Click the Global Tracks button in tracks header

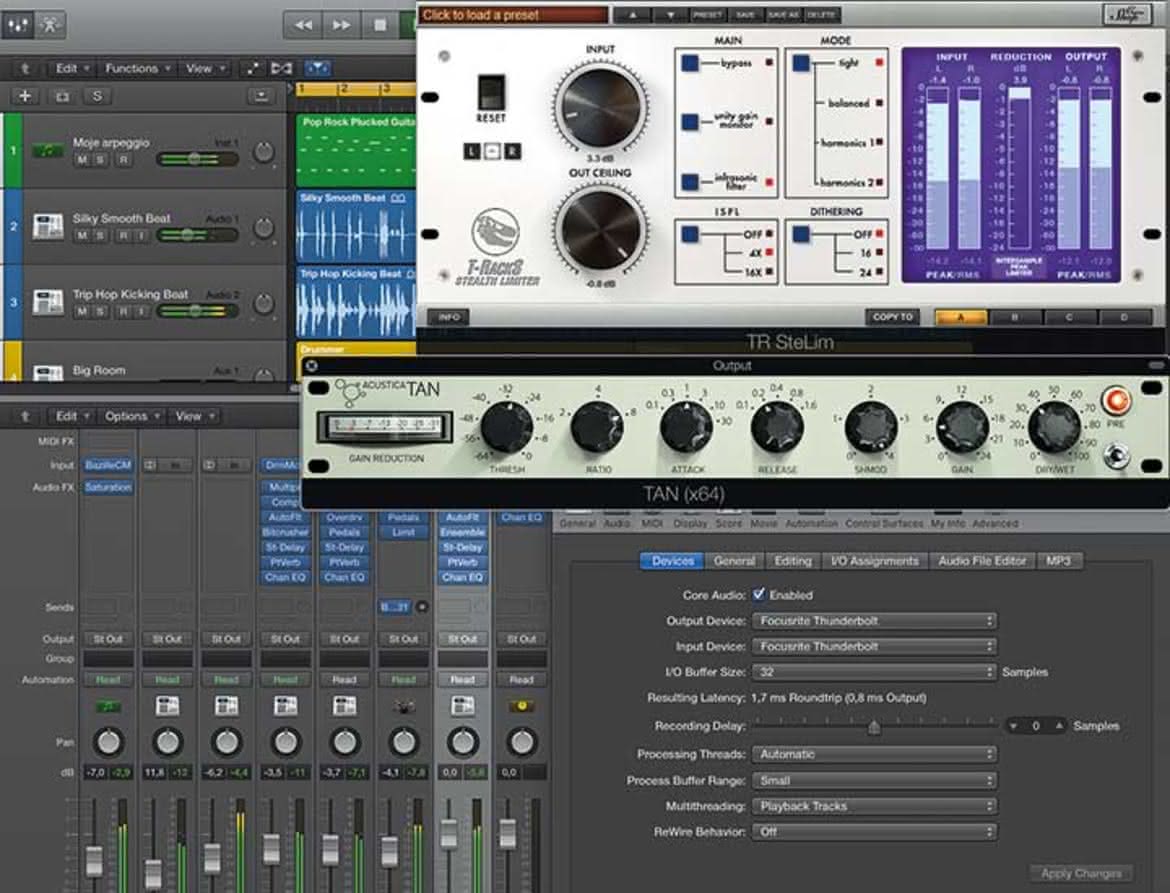pos(261,95)
